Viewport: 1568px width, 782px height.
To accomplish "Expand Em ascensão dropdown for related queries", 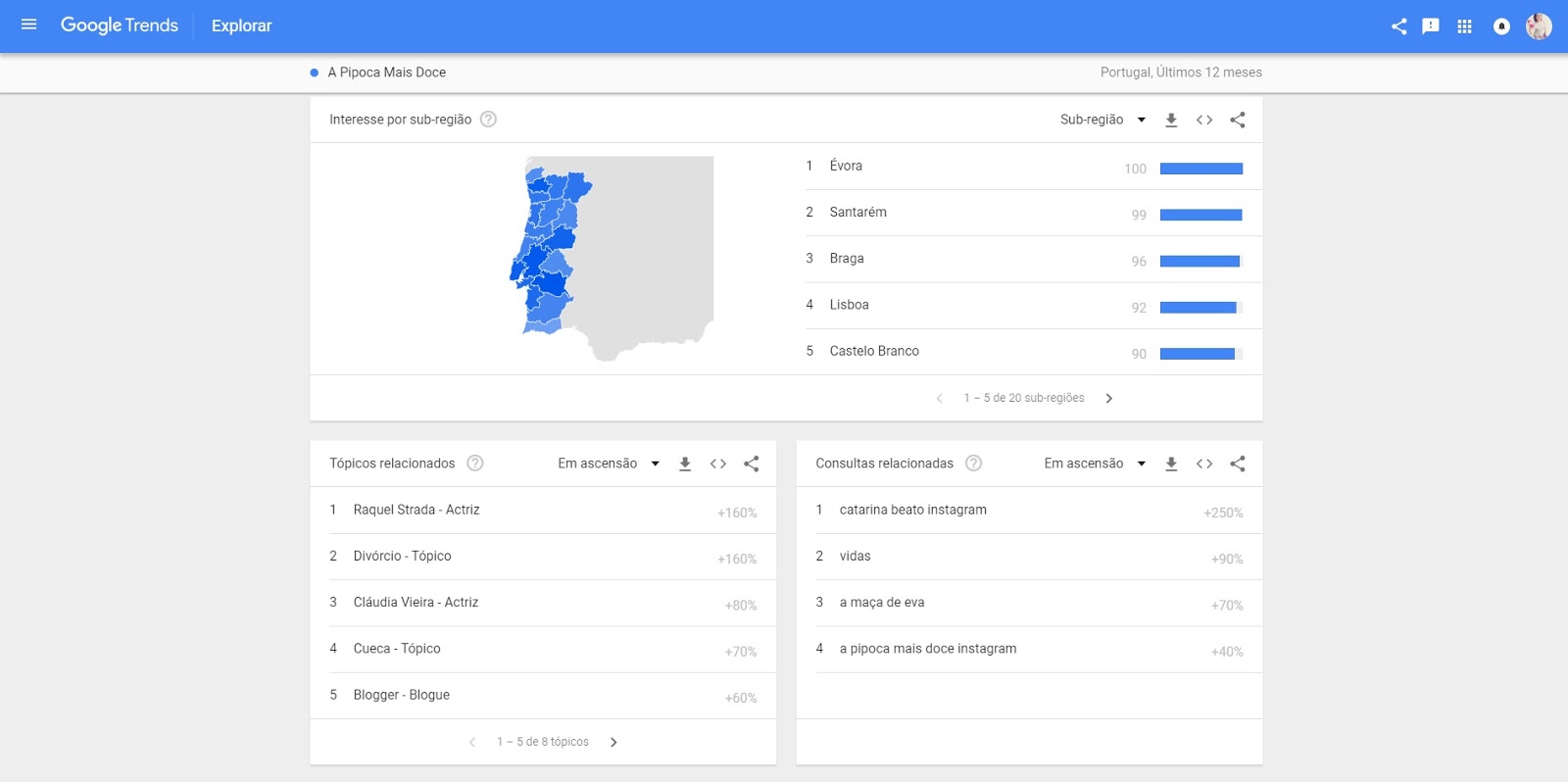I will point(1095,464).
